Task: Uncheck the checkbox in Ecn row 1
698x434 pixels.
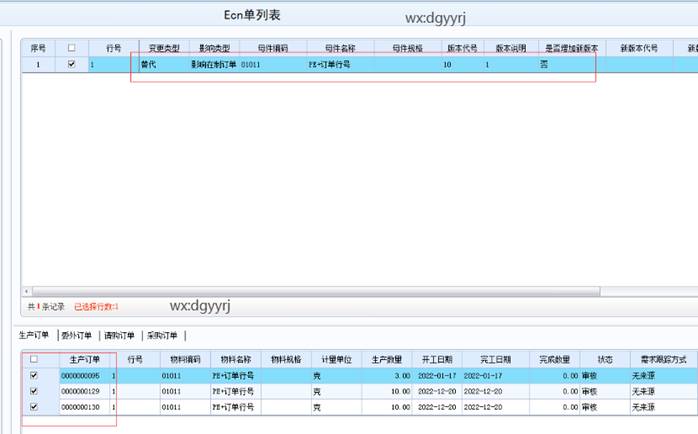Action: (x=70, y=64)
